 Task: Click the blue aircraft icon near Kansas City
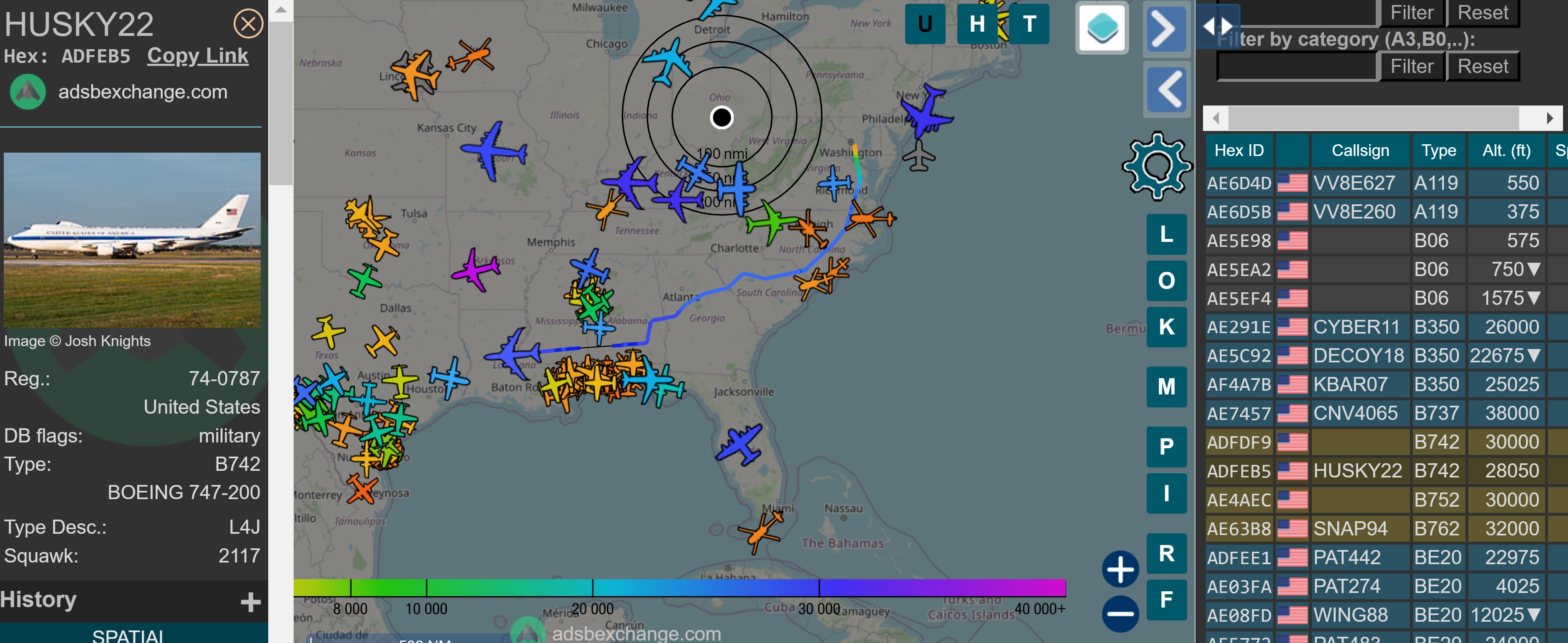click(493, 151)
